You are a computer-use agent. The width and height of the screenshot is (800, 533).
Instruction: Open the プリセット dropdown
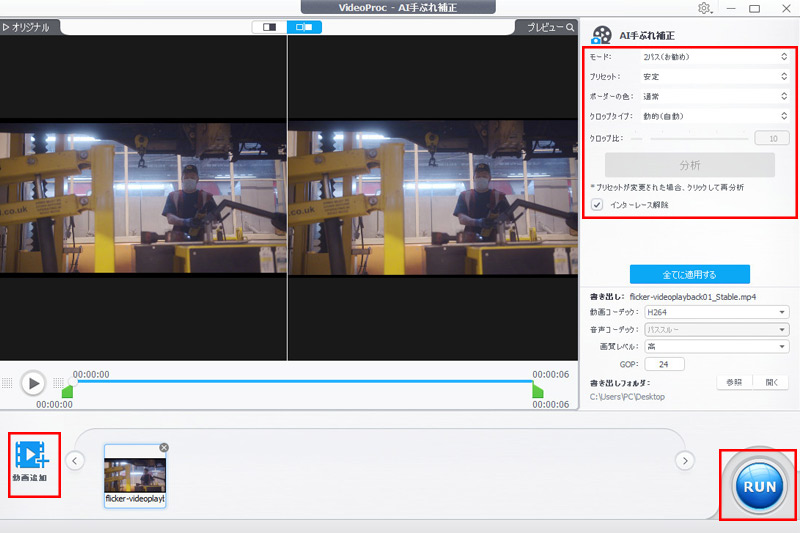coord(715,77)
